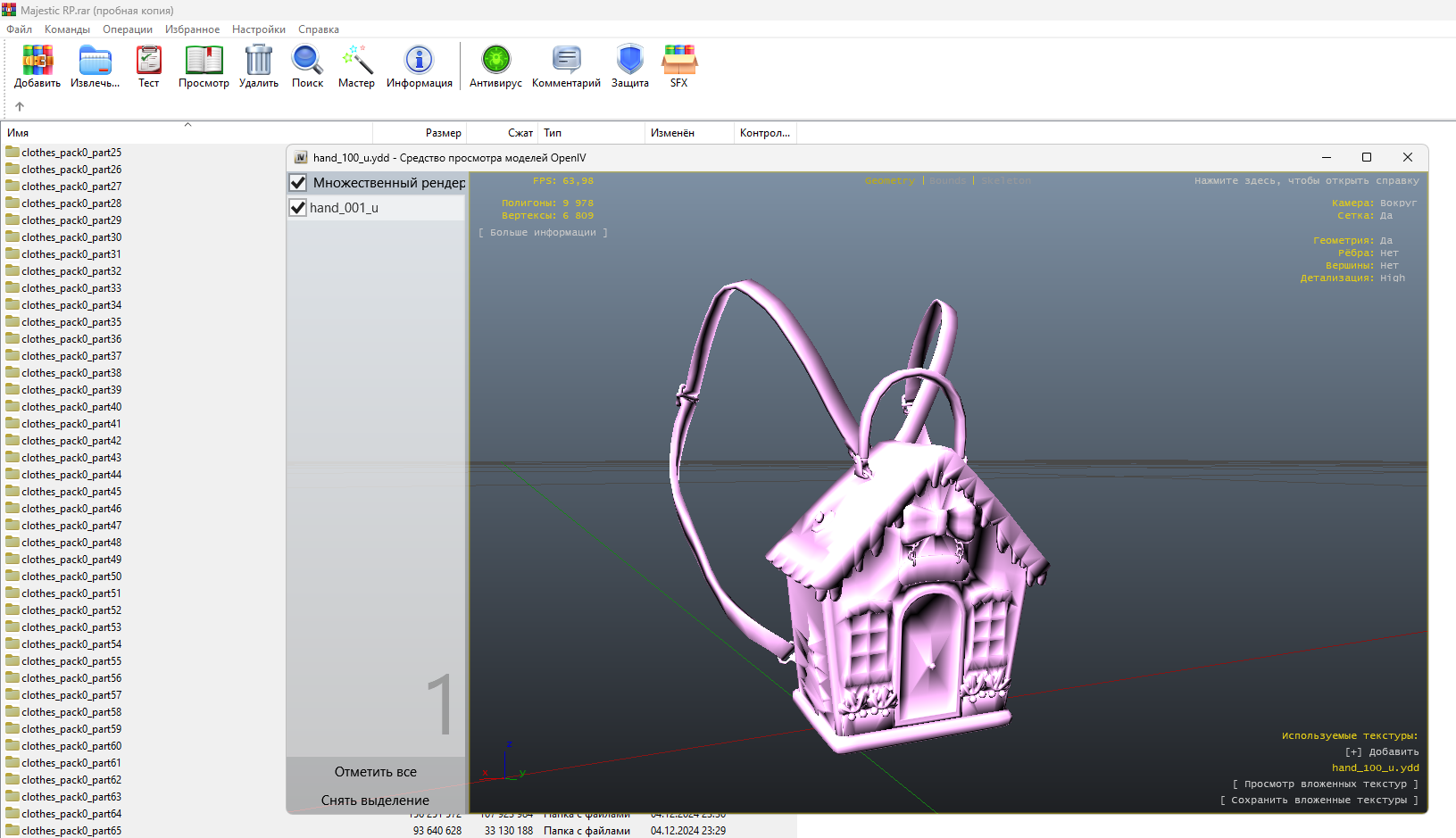Sort by the Имя column header
Screen dimensions: 1456x838
coord(187,133)
